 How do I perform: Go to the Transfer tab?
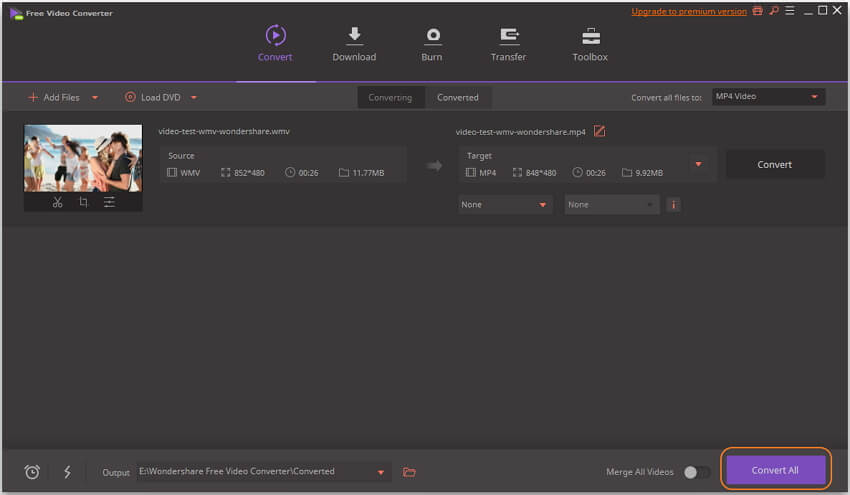pos(508,43)
